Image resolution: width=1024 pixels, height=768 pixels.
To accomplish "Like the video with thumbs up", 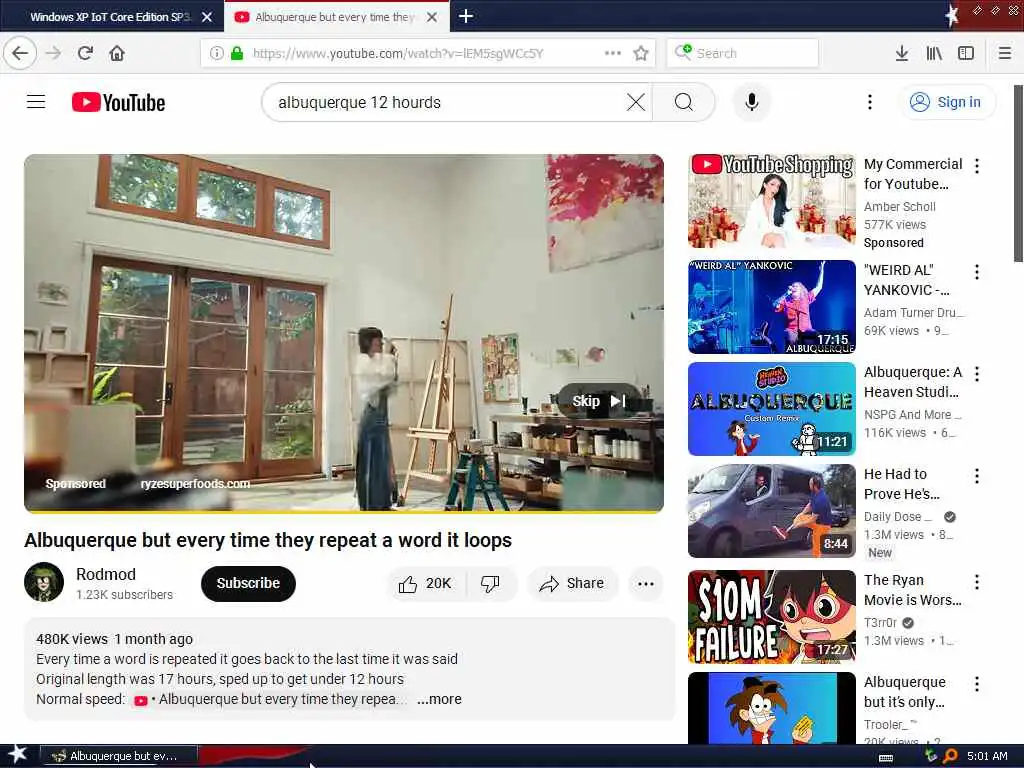I will [x=426, y=583].
